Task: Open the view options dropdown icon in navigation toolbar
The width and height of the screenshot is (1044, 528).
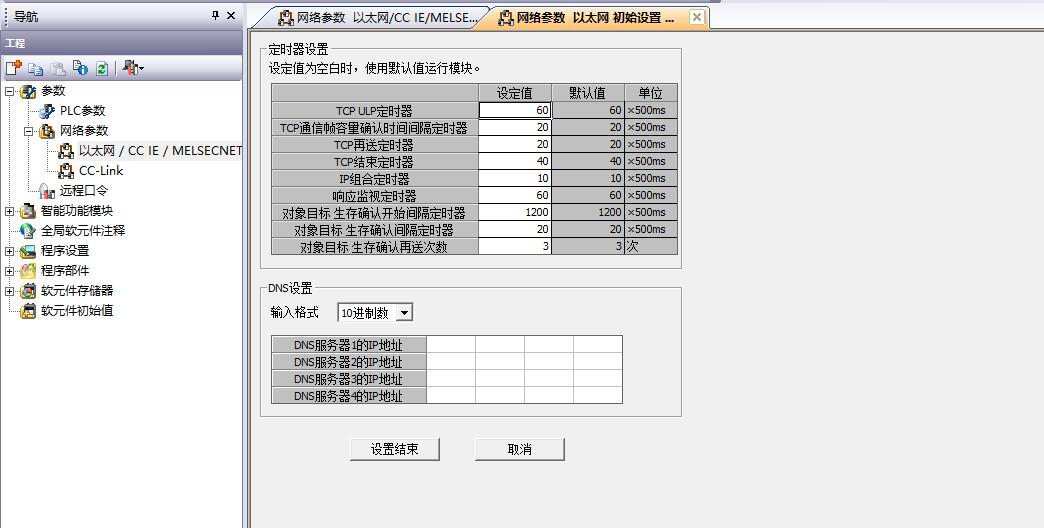Action: click(133, 68)
